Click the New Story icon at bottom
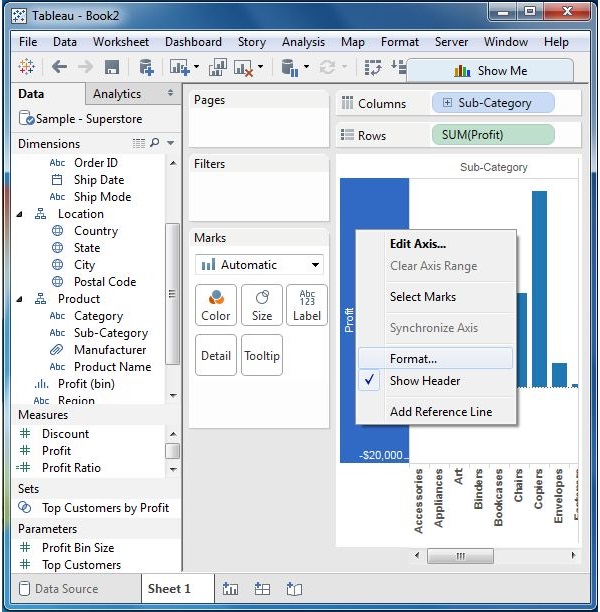This screenshot has height=612, width=600. [294, 589]
